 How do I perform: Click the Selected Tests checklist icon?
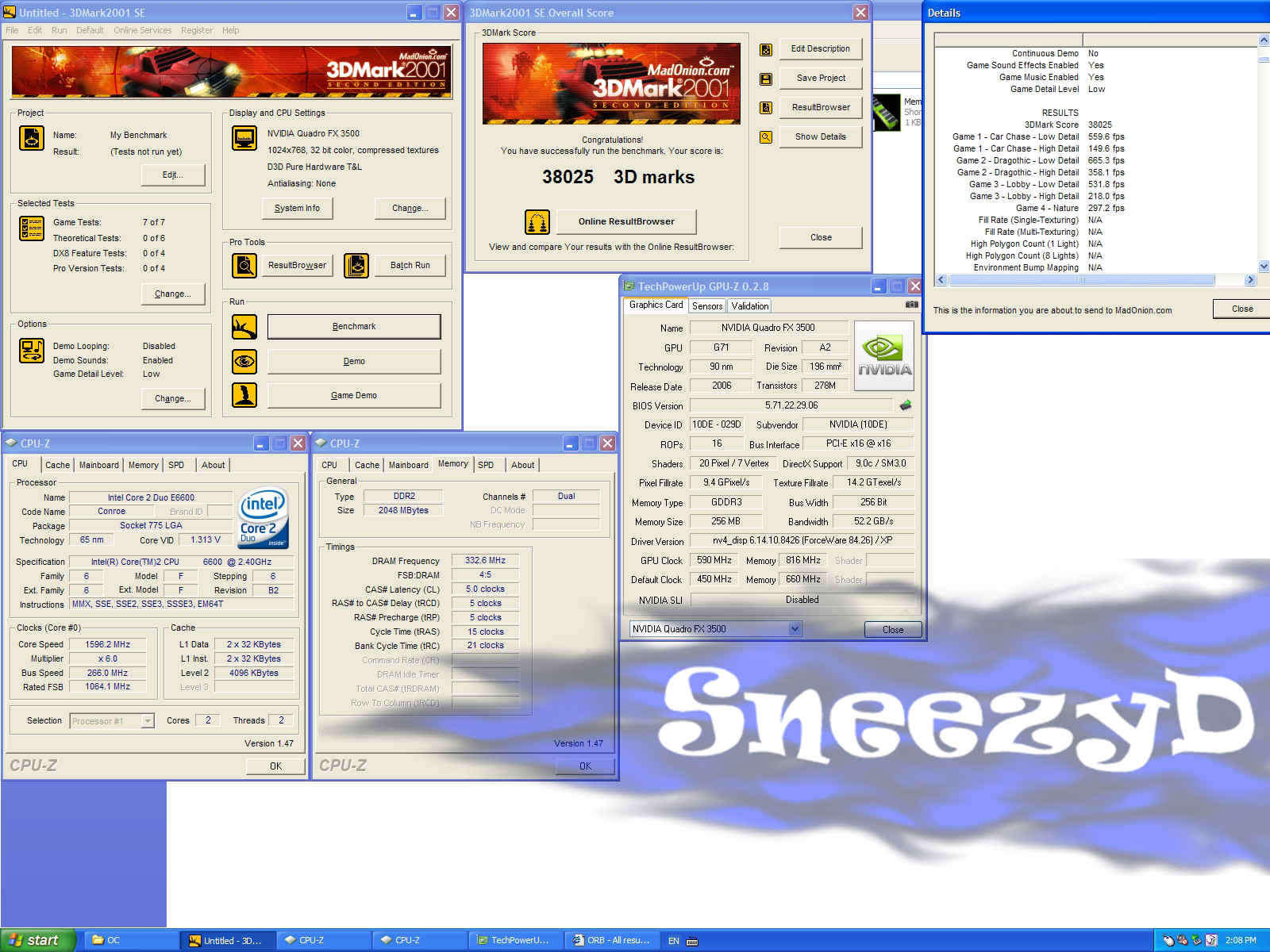(x=32, y=228)
